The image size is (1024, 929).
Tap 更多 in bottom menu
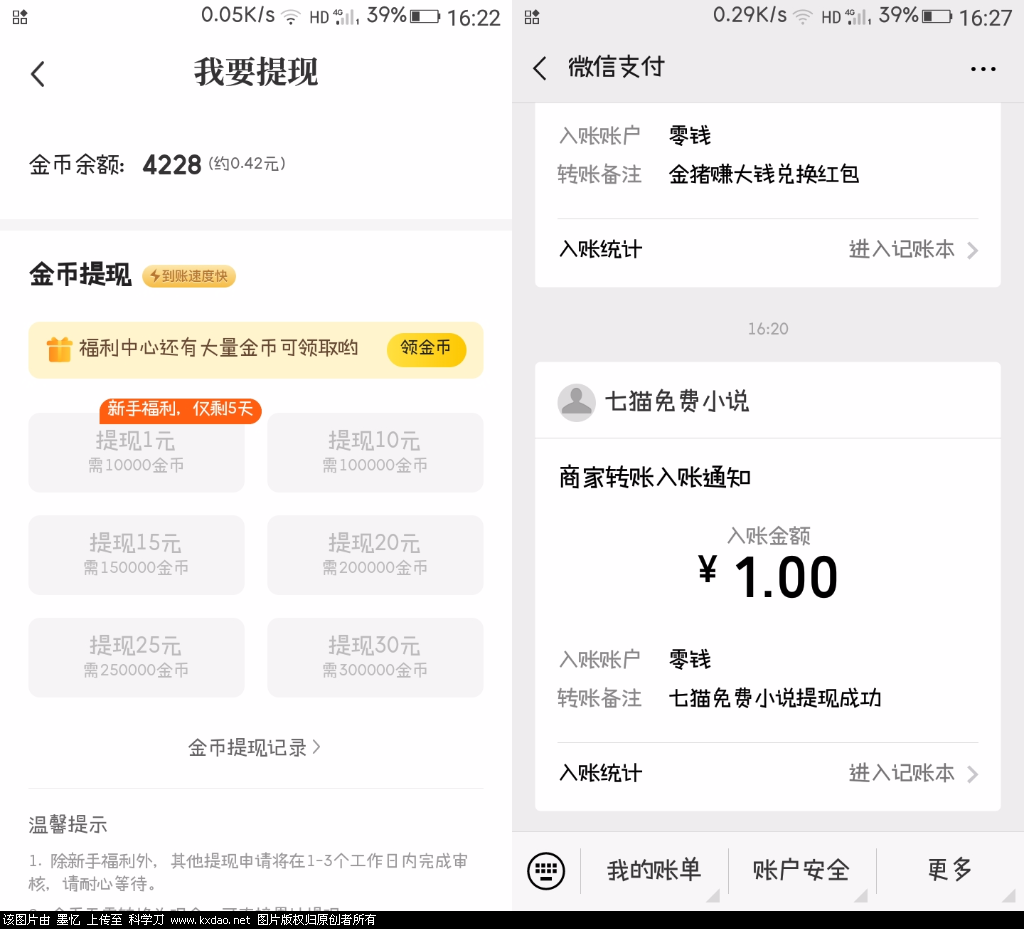pos(950,871)
